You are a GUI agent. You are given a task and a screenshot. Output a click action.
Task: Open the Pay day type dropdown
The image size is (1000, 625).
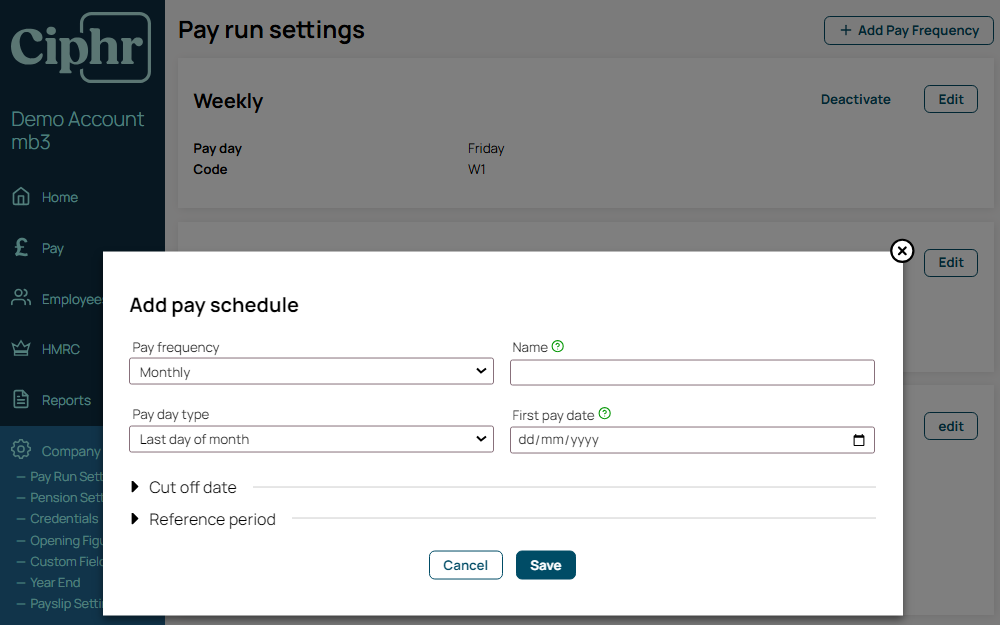tap(311, 439)
